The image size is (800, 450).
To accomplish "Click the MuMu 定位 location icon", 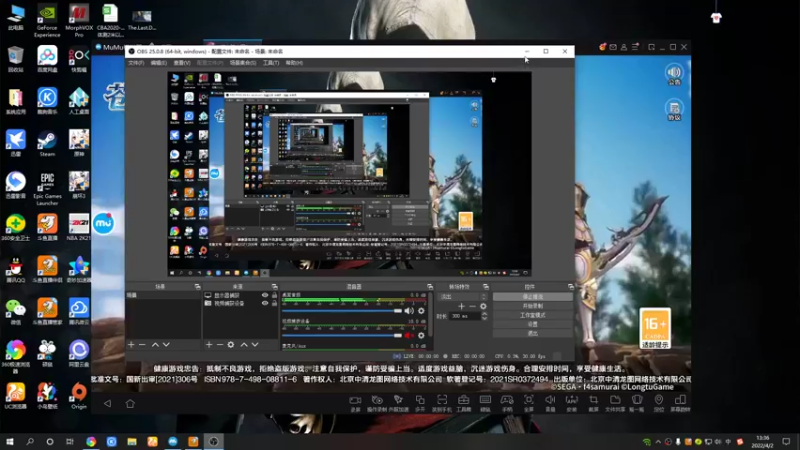I will tap(659, 403).
